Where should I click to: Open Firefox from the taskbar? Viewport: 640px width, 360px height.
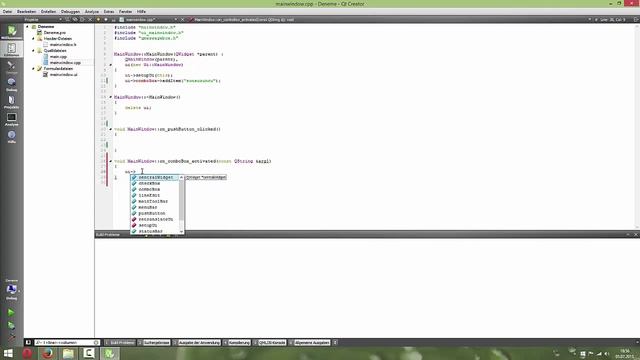pos(48,353)
